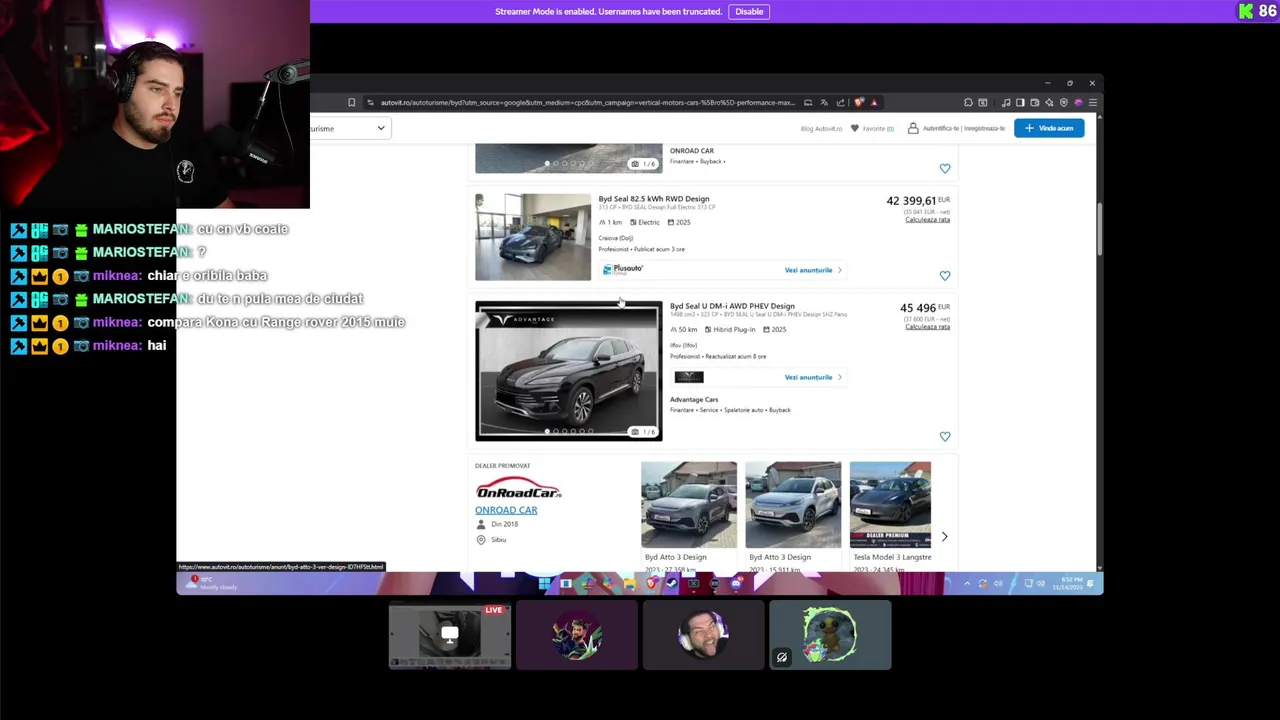
Task: Open ONROAD CAR dealer link
Action: [506, 510]
